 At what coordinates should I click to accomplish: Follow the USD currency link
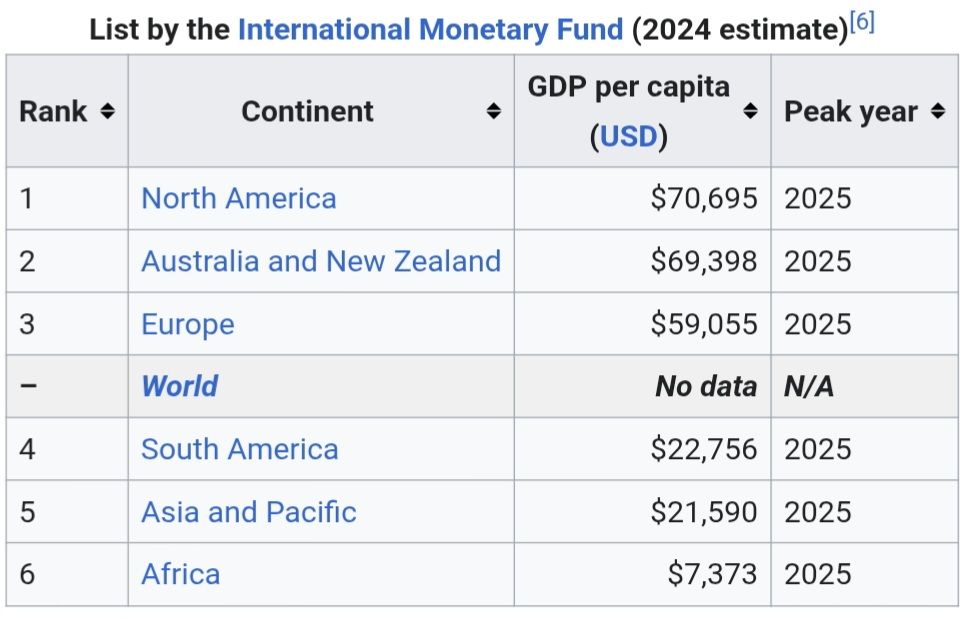click(x=628, y=136)
